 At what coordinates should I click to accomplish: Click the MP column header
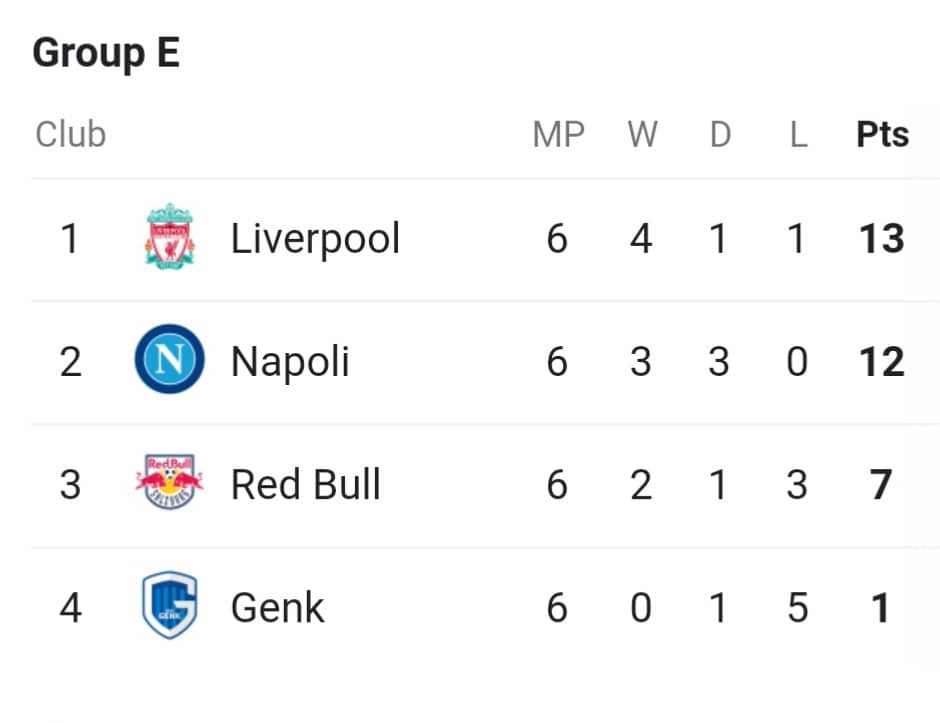point(558,134)
